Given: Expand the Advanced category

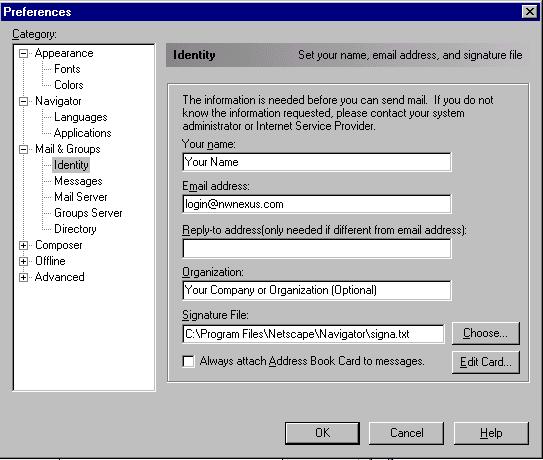Looking at the screenshot, I should coord(24,277).
